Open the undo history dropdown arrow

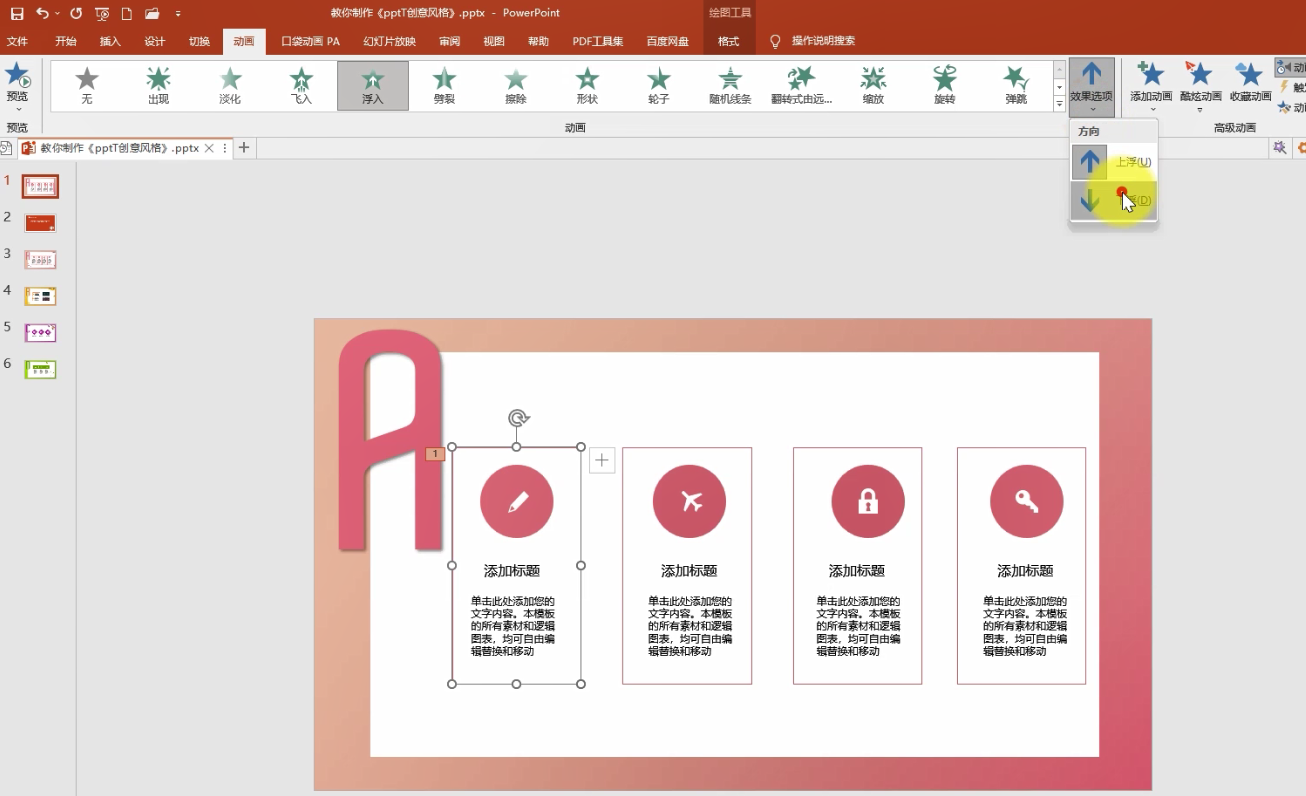[57, 13]
